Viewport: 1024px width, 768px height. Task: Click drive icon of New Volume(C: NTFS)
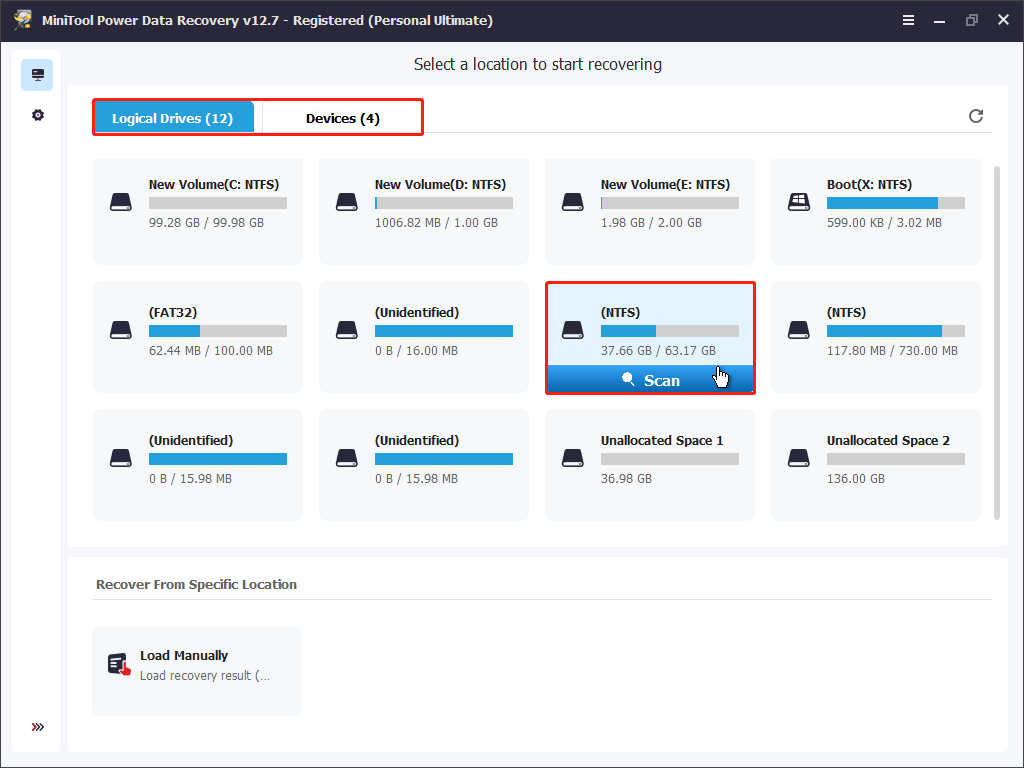point(121,202)
